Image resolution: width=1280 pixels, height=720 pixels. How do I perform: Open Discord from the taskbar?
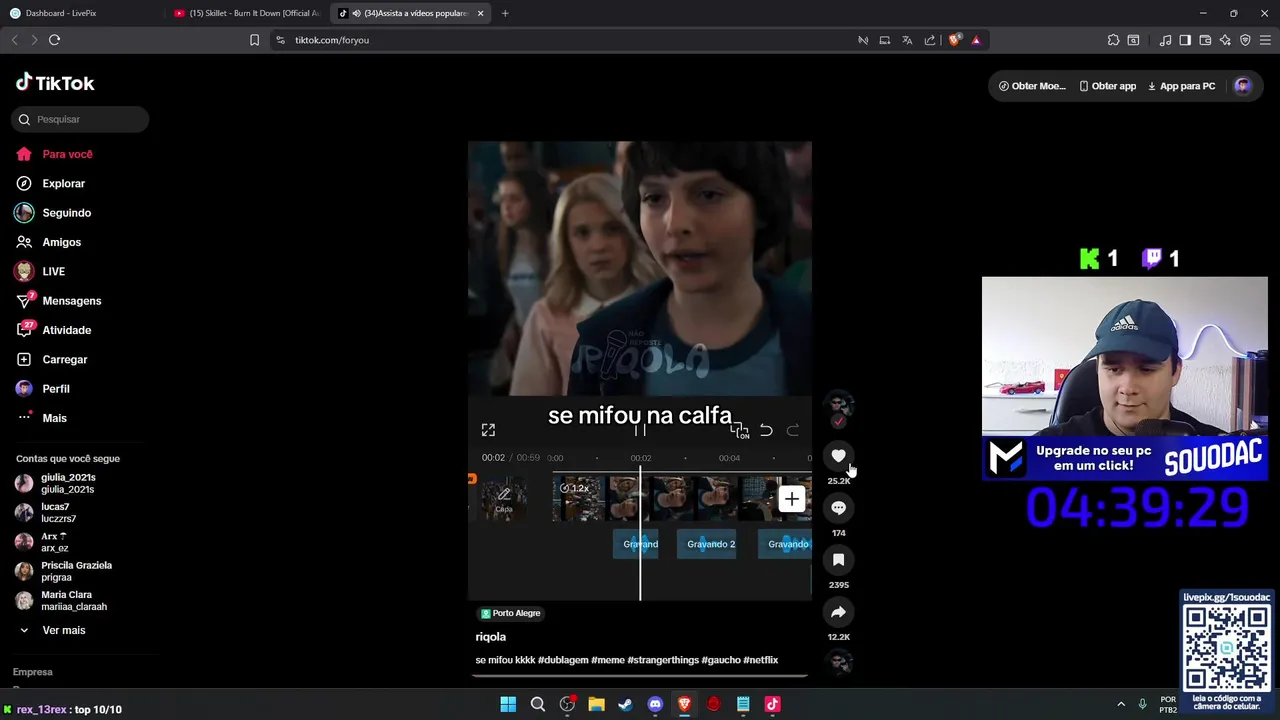655,704
